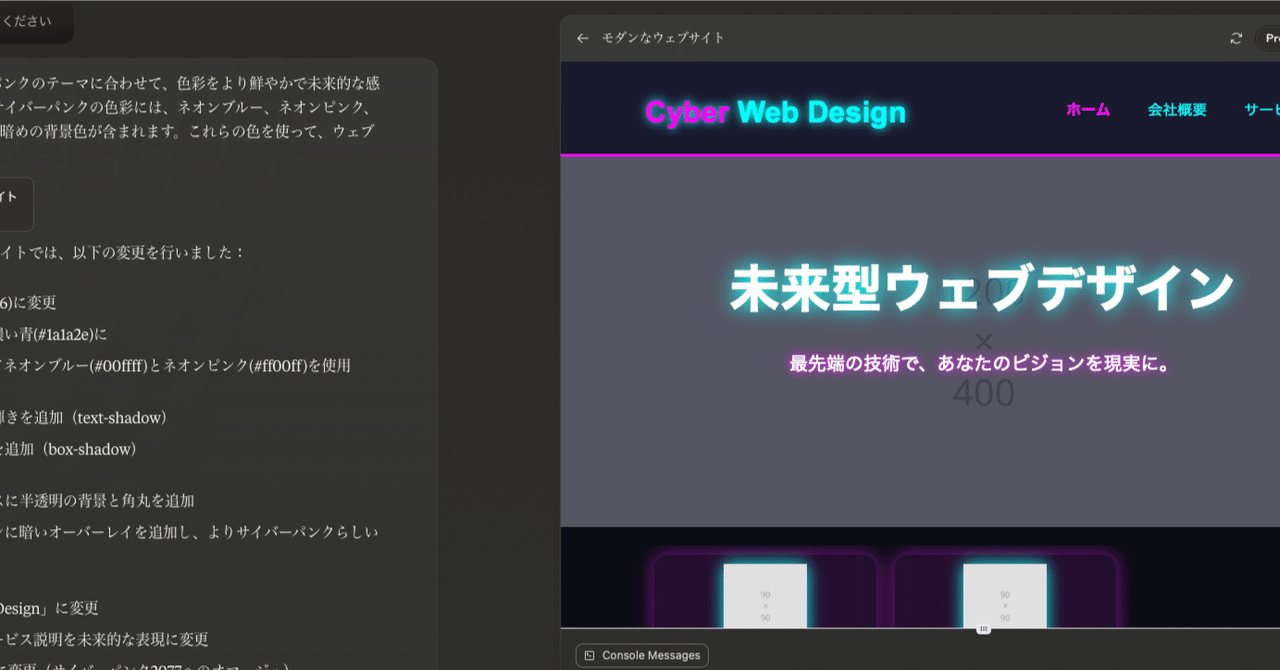Click the line 半透明の背景と角丸を追加

pos(97,500)
